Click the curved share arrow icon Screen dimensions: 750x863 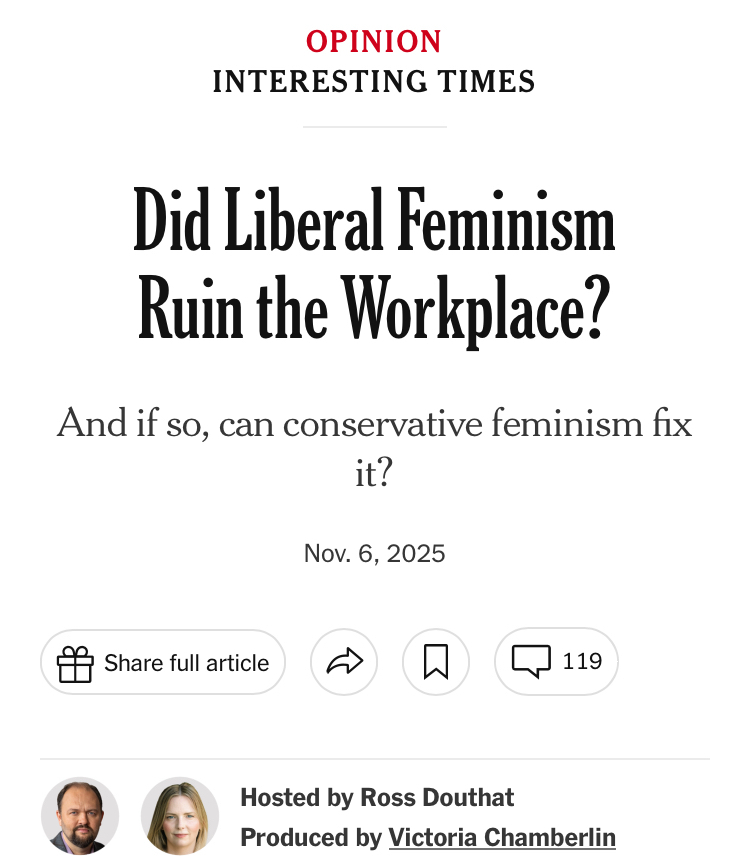pyautogui.click(x=344, y=662)
